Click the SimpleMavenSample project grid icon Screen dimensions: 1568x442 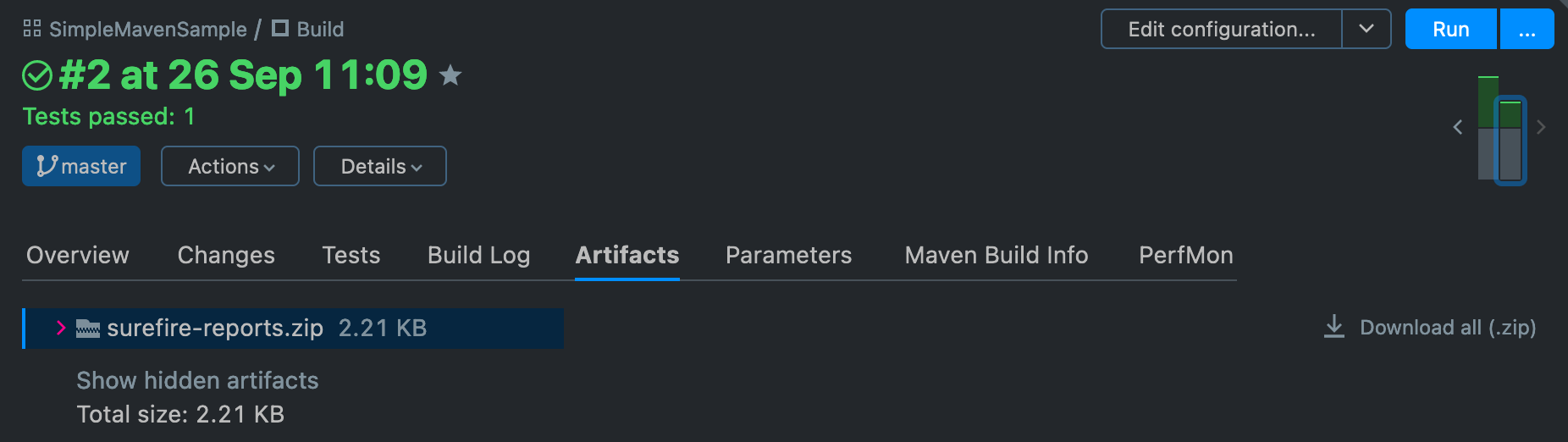click(x=32, y=29)
